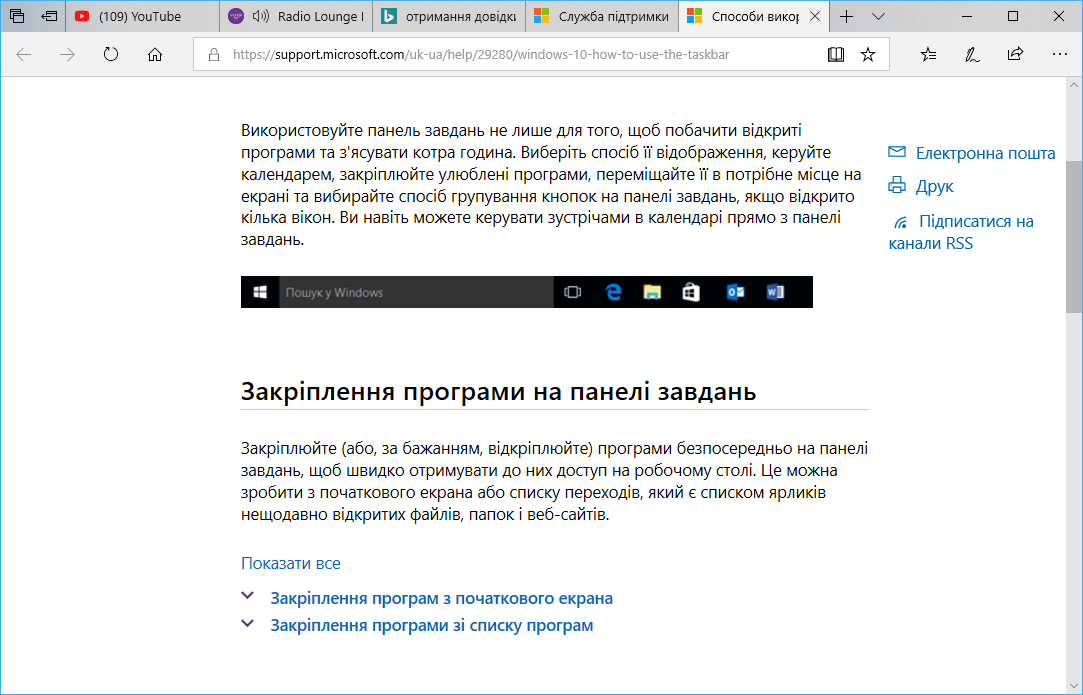Click the tabs you've set aside icon
This screenshot has height=695, width=1083.
click(17, 16)
